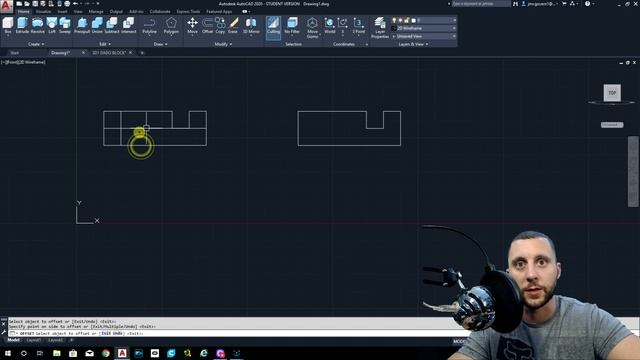Add a new drawing tab with plus
The width and height of the screenshot is (640, 360).
click(142, 53)
